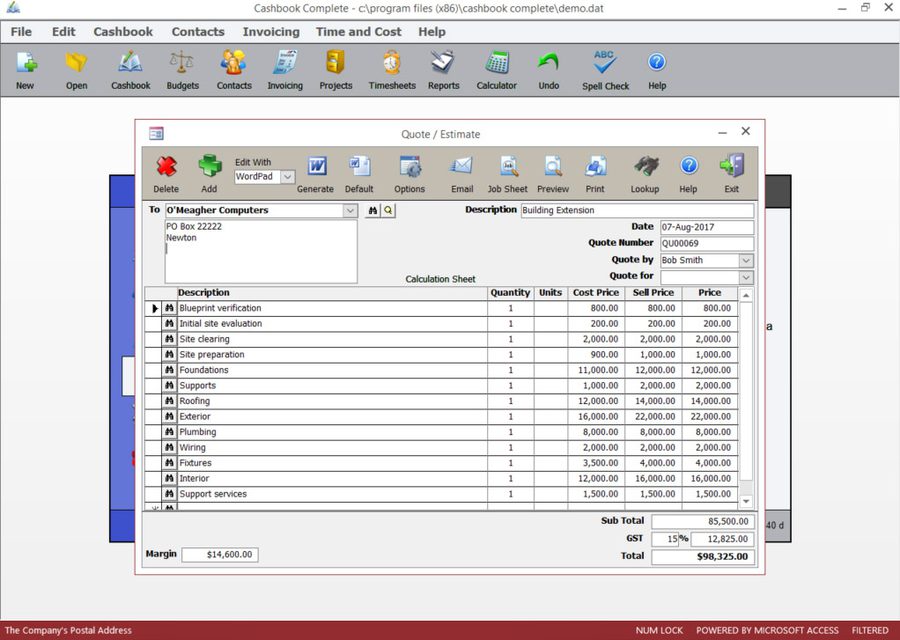Click the address box with PO Box 22222
This screenshot has width=900, height=640.
tap(261, 251)
